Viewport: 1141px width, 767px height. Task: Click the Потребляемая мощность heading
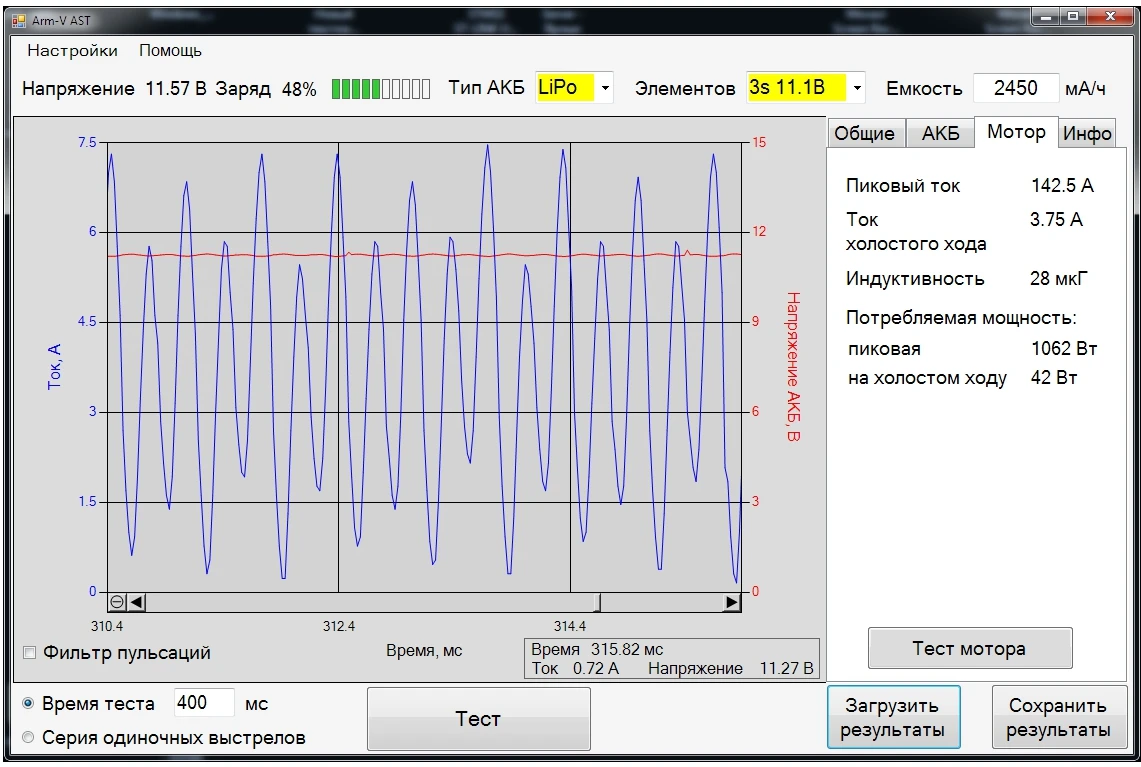click(x=961, y=318)
